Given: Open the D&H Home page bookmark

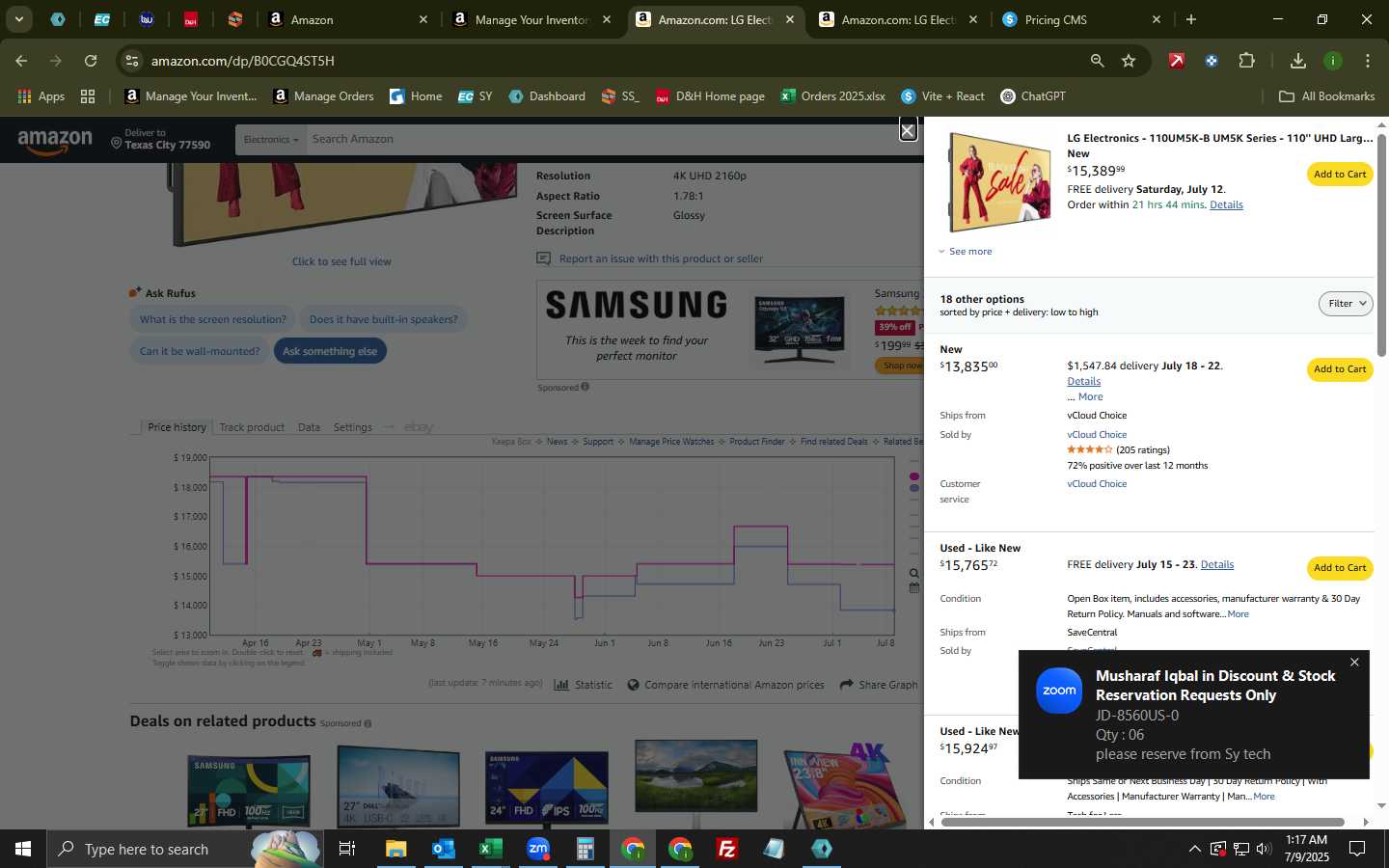Looking at the screenshot, I should (x=710, y=96).
